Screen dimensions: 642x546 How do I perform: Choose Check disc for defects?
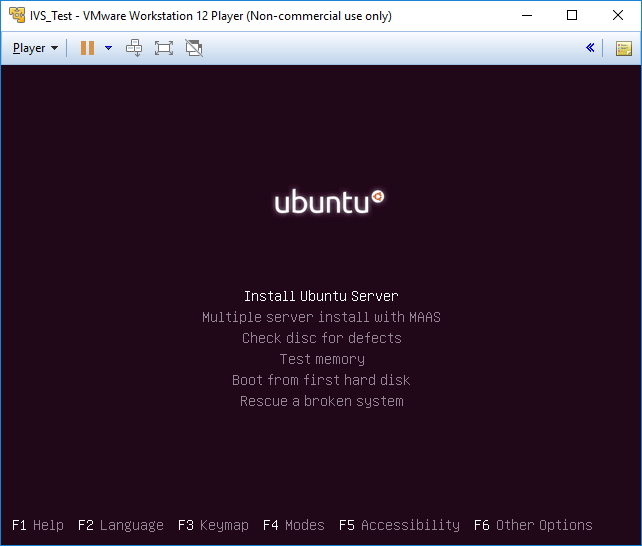coord(321,338)
